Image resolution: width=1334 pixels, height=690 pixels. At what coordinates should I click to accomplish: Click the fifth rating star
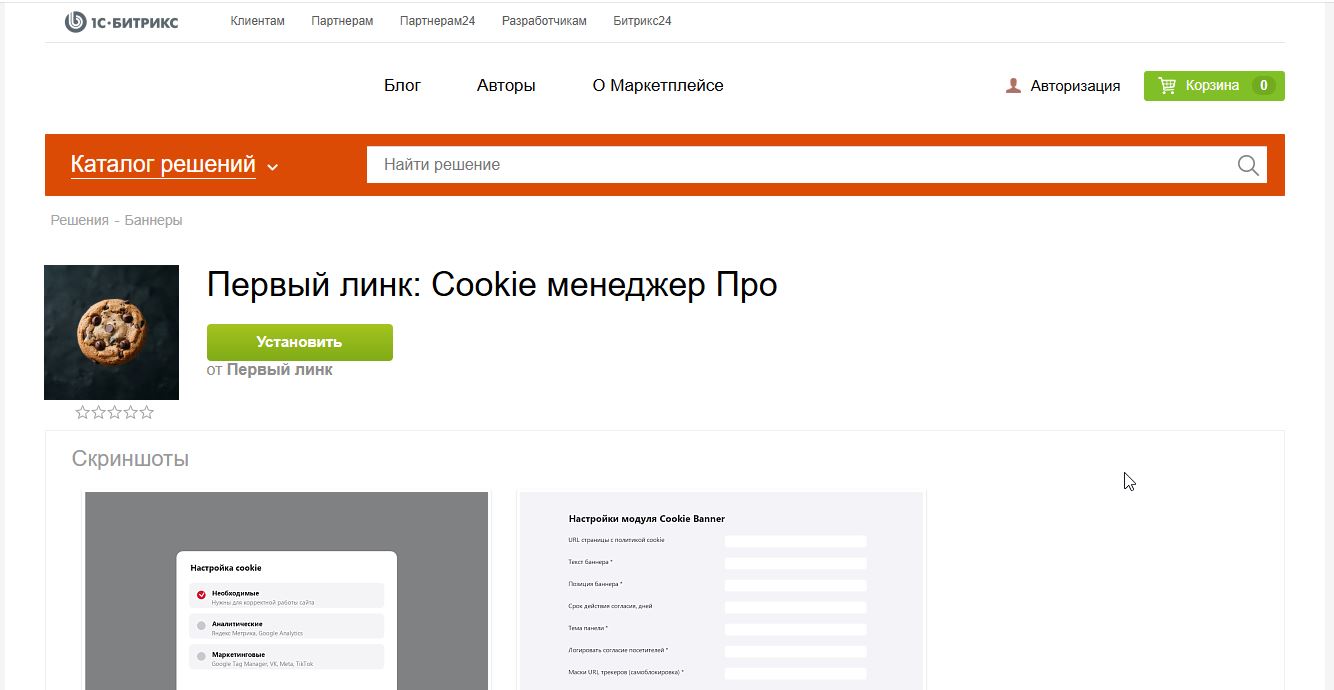coord(147,412)
